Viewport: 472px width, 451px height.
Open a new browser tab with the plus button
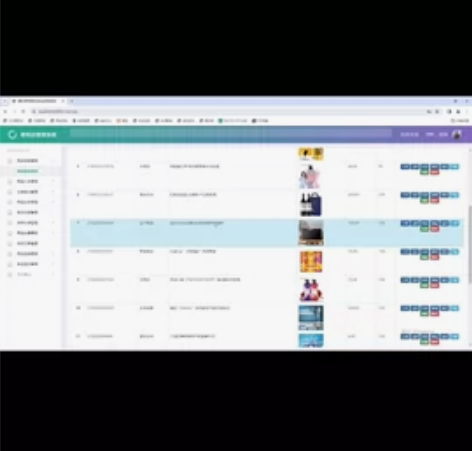71,101
